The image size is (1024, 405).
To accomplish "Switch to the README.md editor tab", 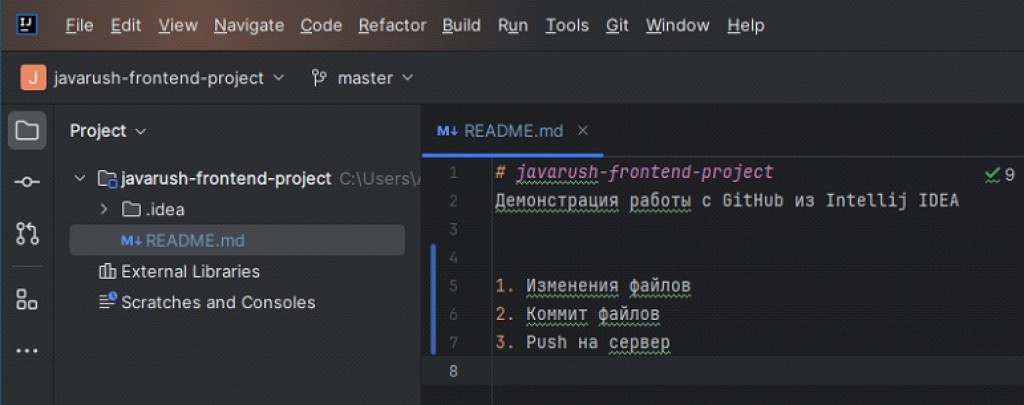I will click(513, 131).
